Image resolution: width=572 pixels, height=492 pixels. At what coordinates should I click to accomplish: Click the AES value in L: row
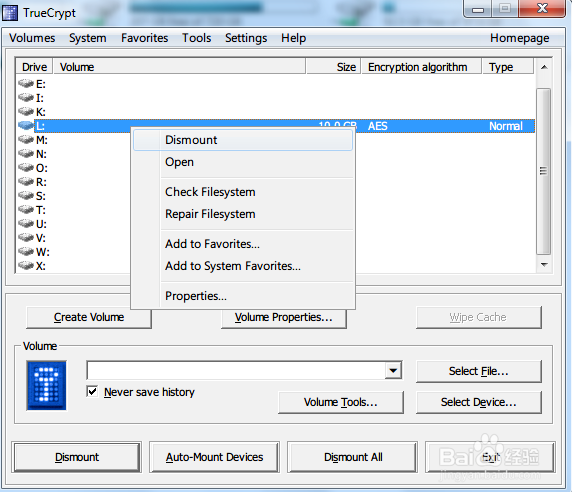(x=378, y=126)
